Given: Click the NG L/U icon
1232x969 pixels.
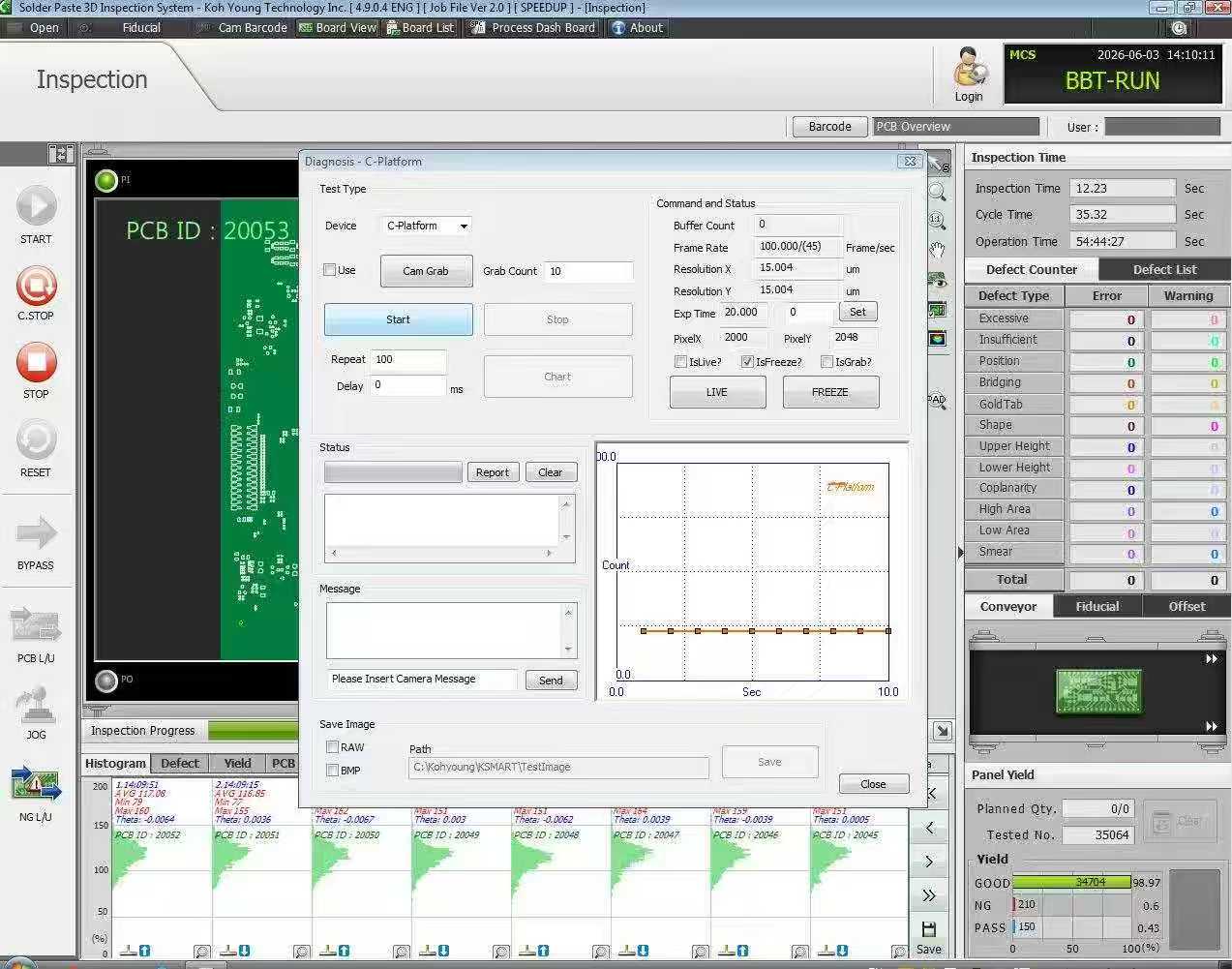Looking at the screenshot, I should pos(36,783).
